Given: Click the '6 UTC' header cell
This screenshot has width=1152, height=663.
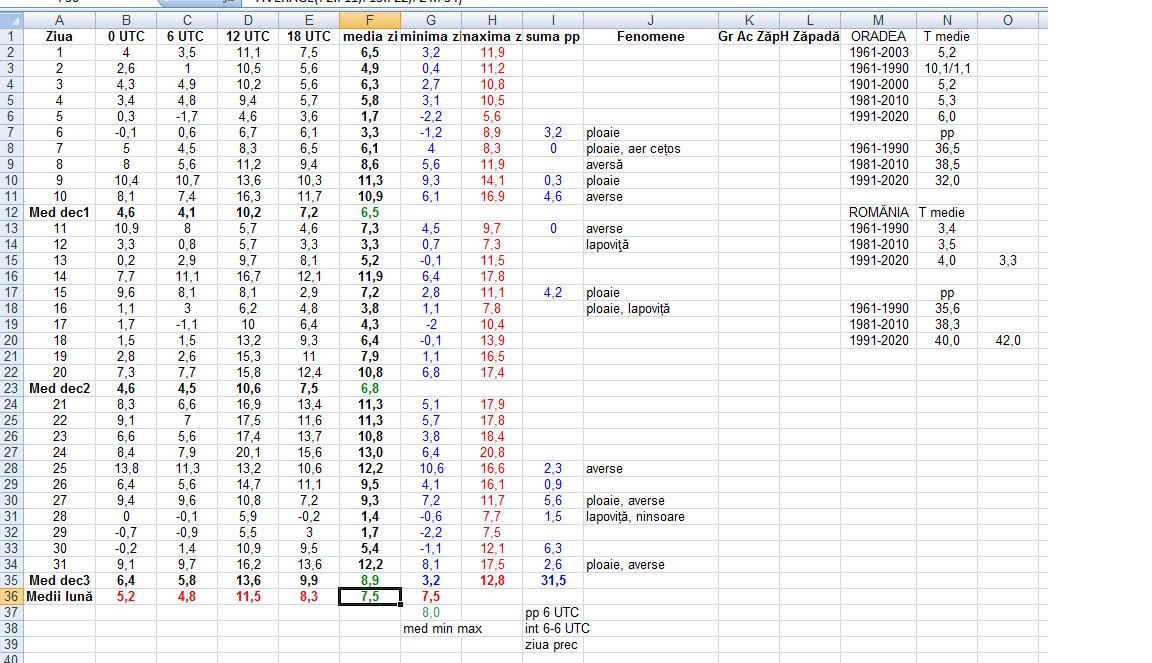Looking at the screenshot, I should 187,37.
